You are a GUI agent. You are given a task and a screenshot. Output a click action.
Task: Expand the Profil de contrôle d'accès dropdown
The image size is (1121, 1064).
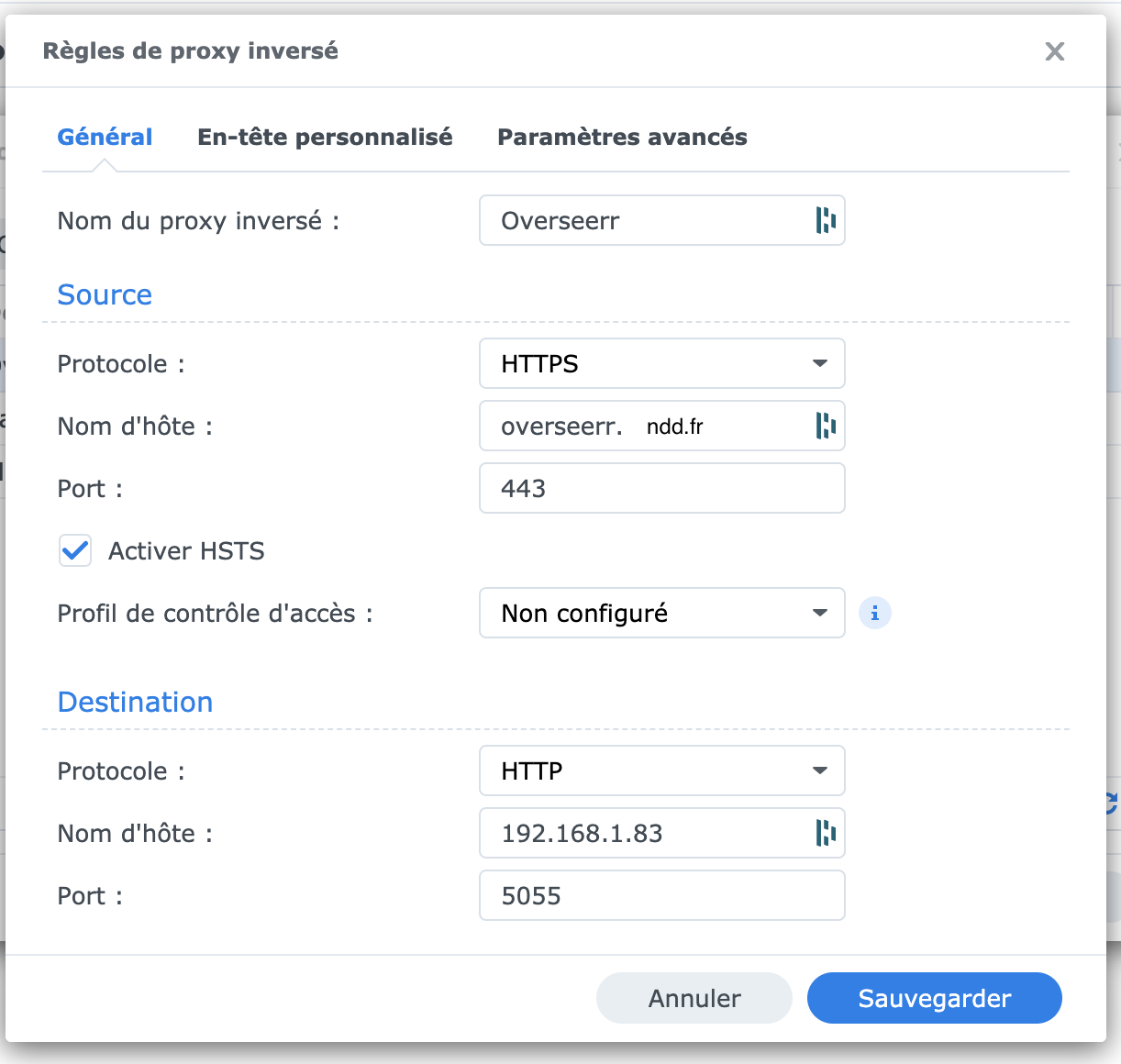point(661,614)
